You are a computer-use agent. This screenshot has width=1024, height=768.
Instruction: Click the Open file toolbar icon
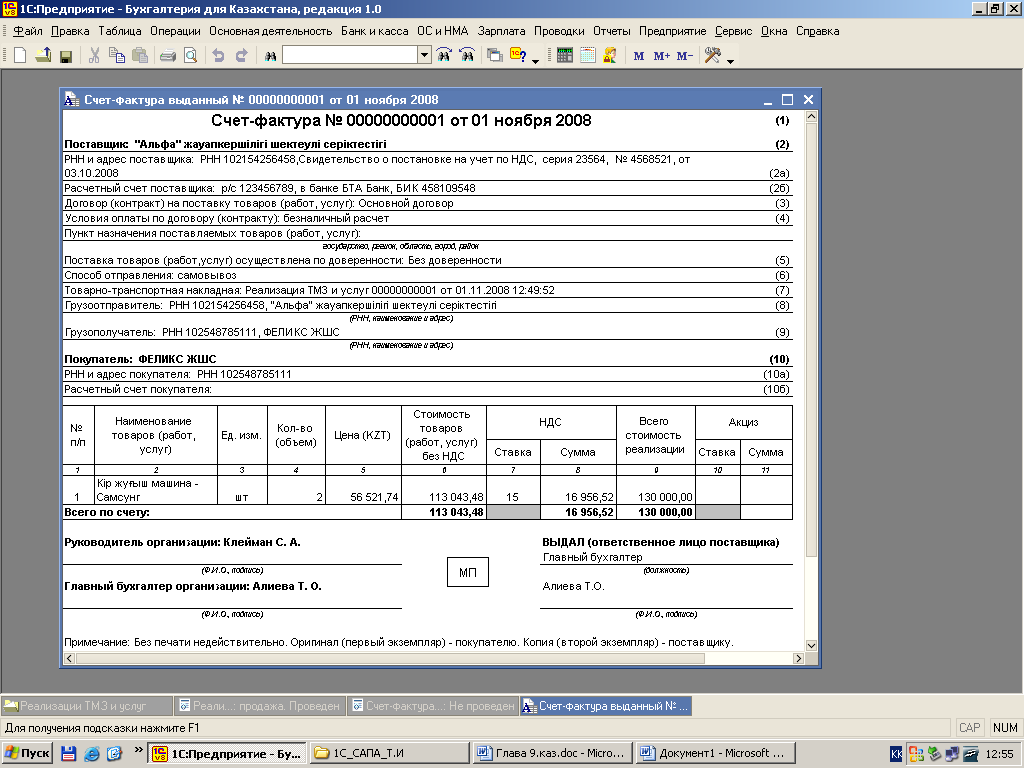pos(43,56)
